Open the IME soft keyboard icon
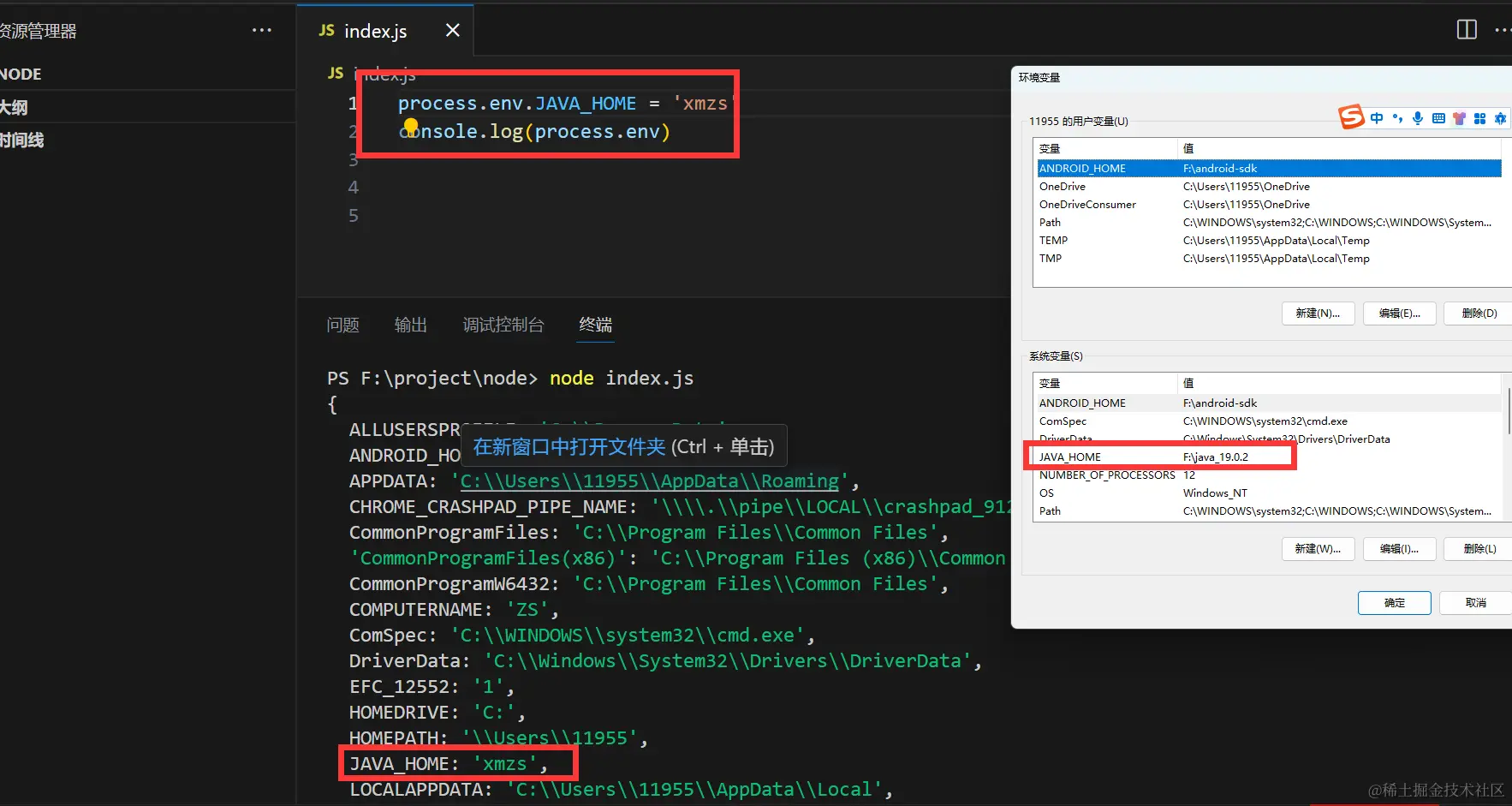This screenshot has width=1512, height=806. pyautogui.click(x=1438, y=118)
